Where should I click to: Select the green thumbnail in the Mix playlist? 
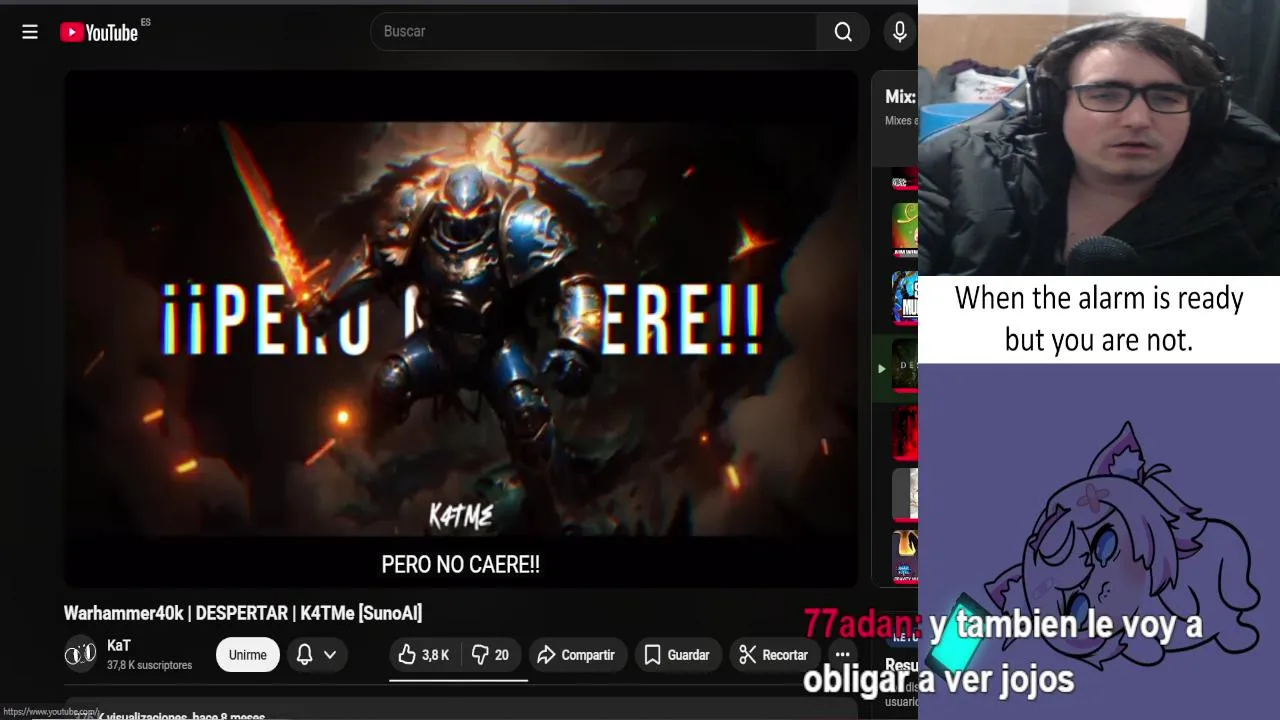point(905,229)
